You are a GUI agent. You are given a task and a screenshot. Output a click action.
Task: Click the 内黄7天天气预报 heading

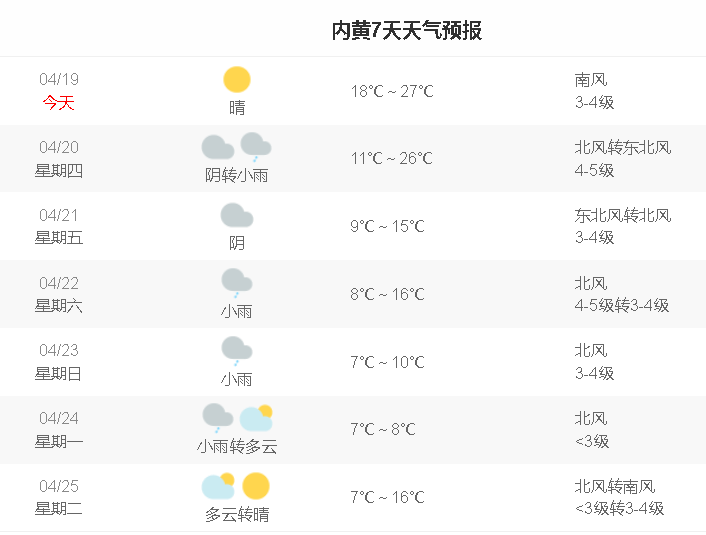pos(407,30)
